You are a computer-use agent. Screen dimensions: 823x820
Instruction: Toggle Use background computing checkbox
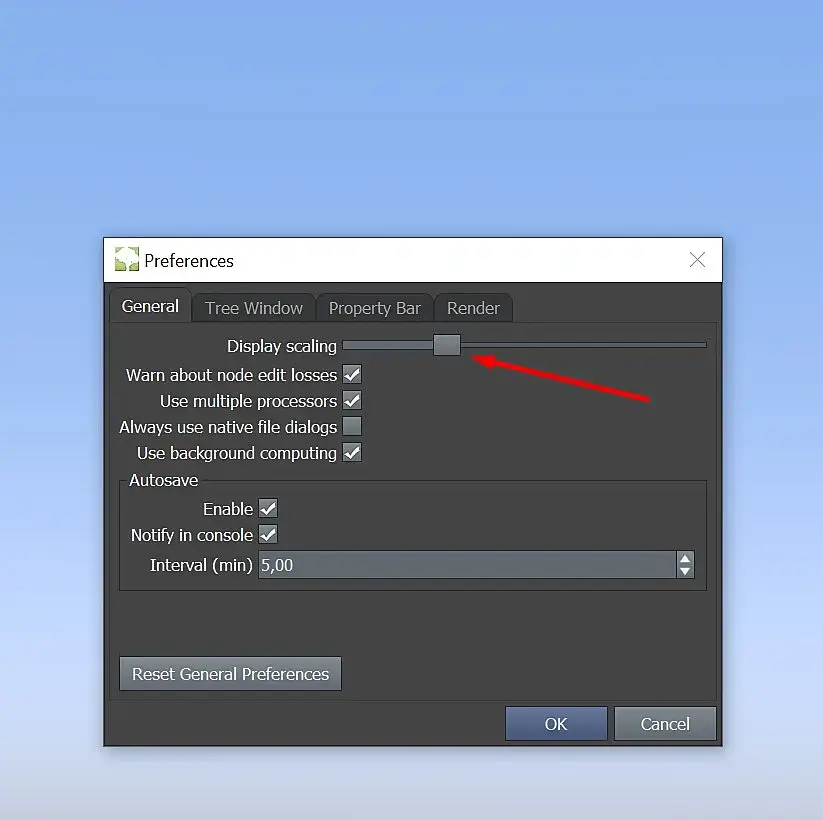[352, 453]
